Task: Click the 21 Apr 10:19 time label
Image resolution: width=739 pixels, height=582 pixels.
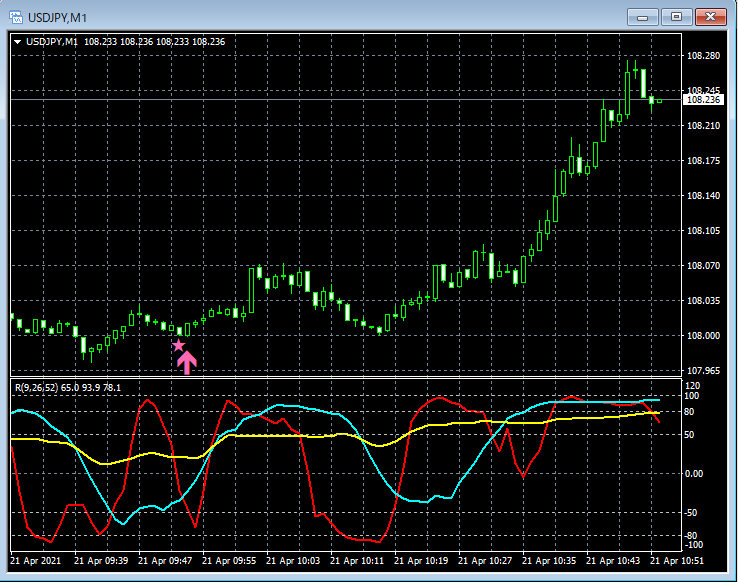Action: pyautogui.click(x=421, y=561)
